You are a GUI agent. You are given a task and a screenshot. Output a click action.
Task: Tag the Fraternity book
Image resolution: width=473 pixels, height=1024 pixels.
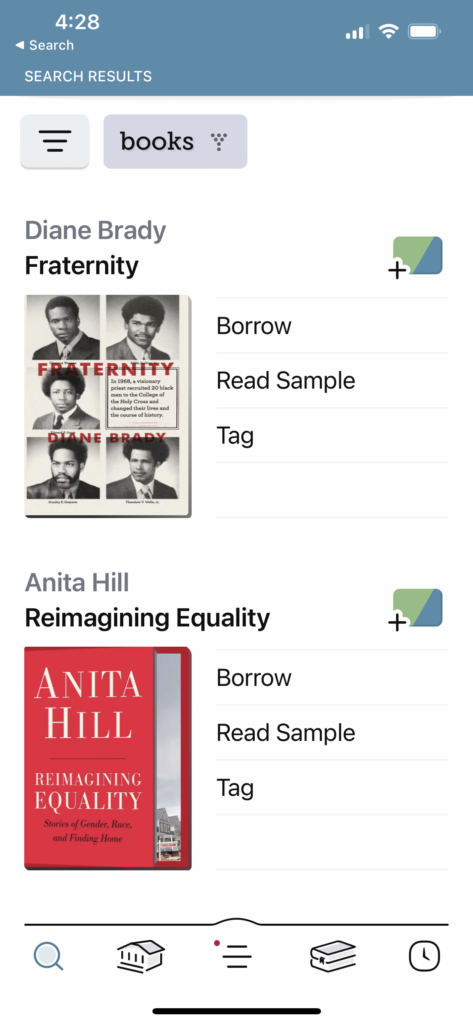point(332,436)
